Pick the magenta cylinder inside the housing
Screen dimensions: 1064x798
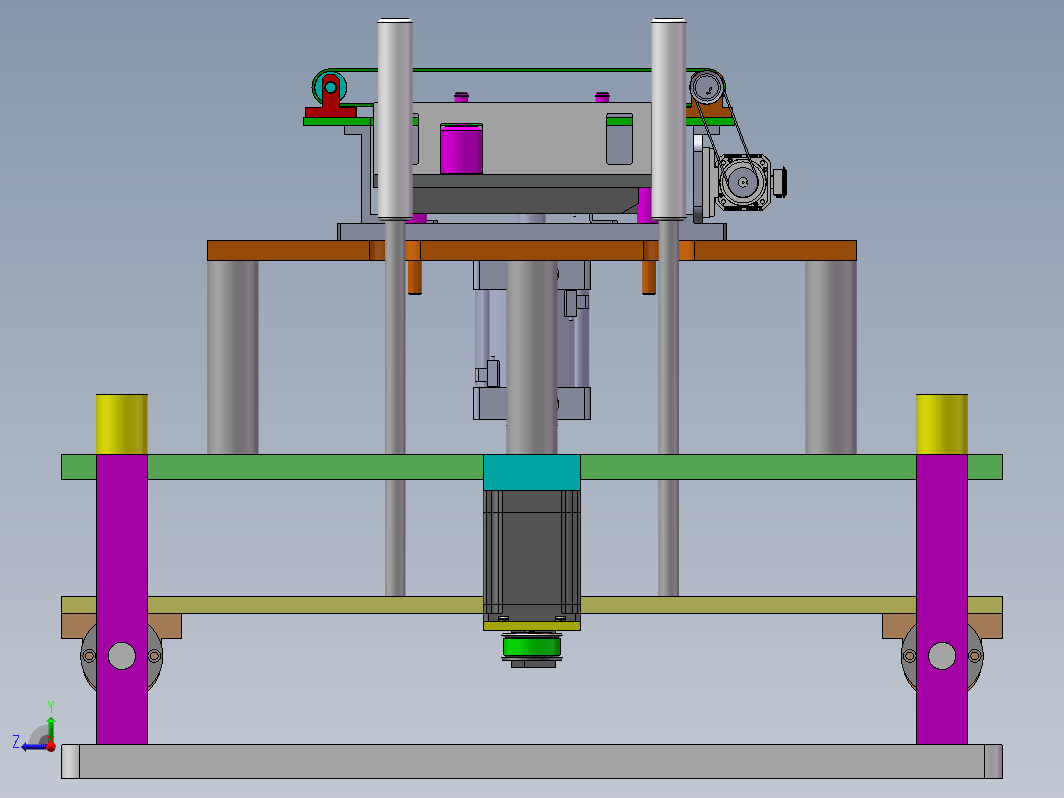(461, 149)
